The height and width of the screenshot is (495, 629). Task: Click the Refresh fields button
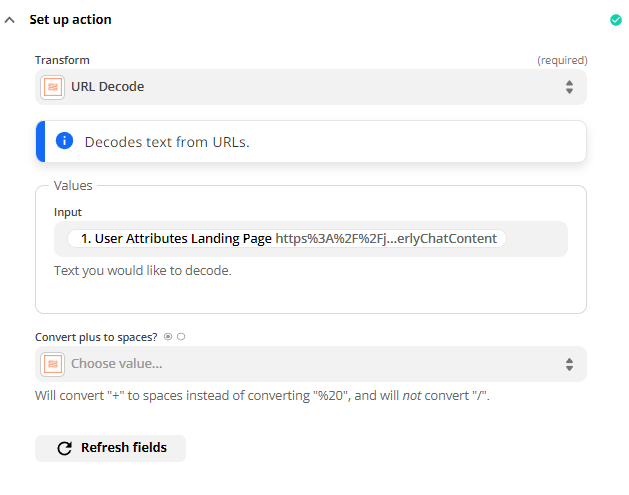coord(110,448)
